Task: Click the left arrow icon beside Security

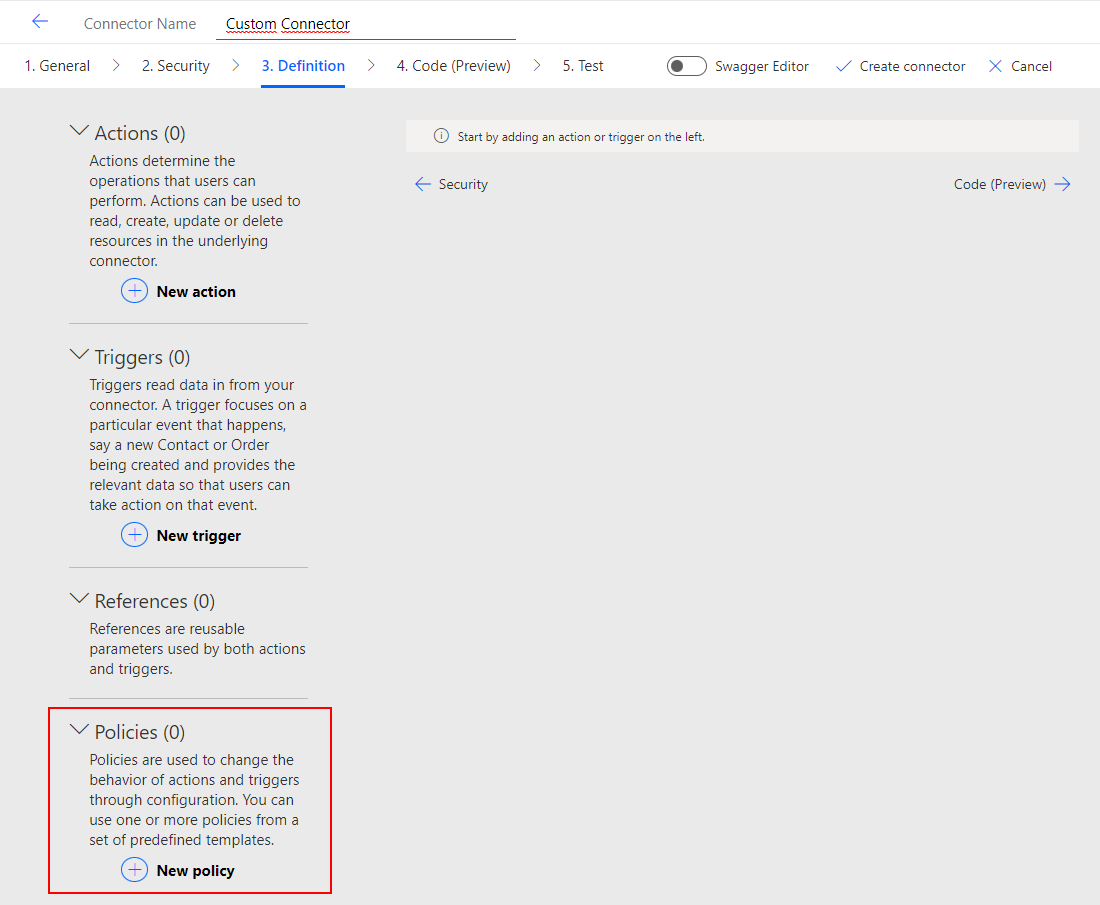Action: (423, 184)
